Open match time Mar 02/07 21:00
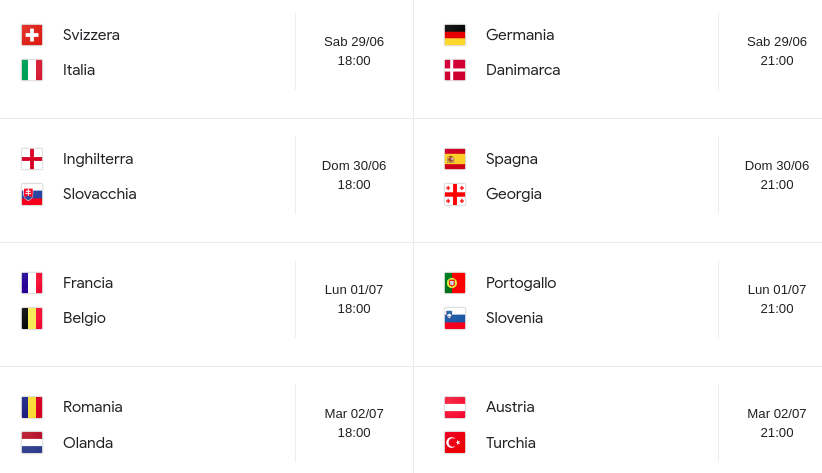822x473 pixels. pos(777,423)
